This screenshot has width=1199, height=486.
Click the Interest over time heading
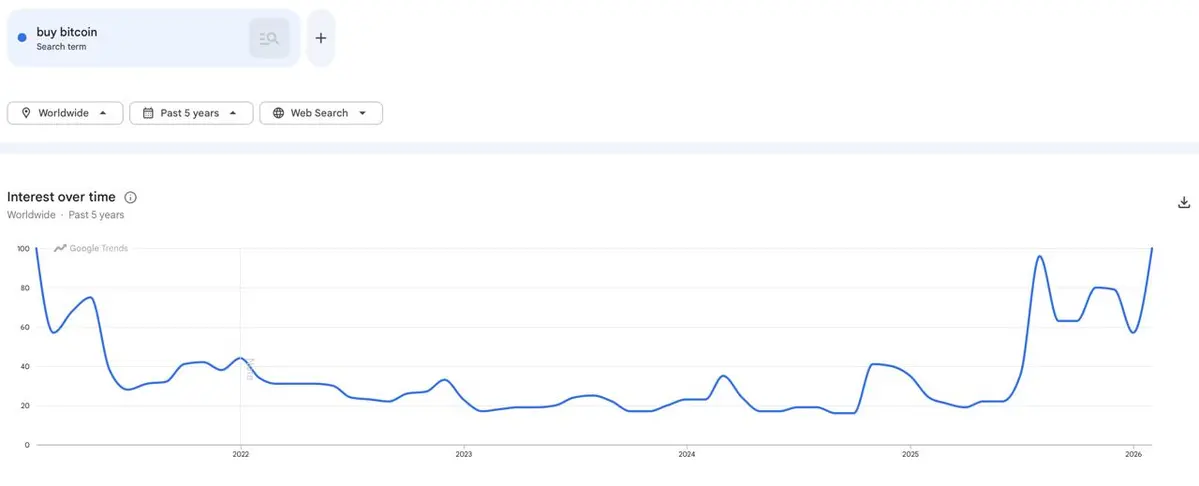click(61, 197)
